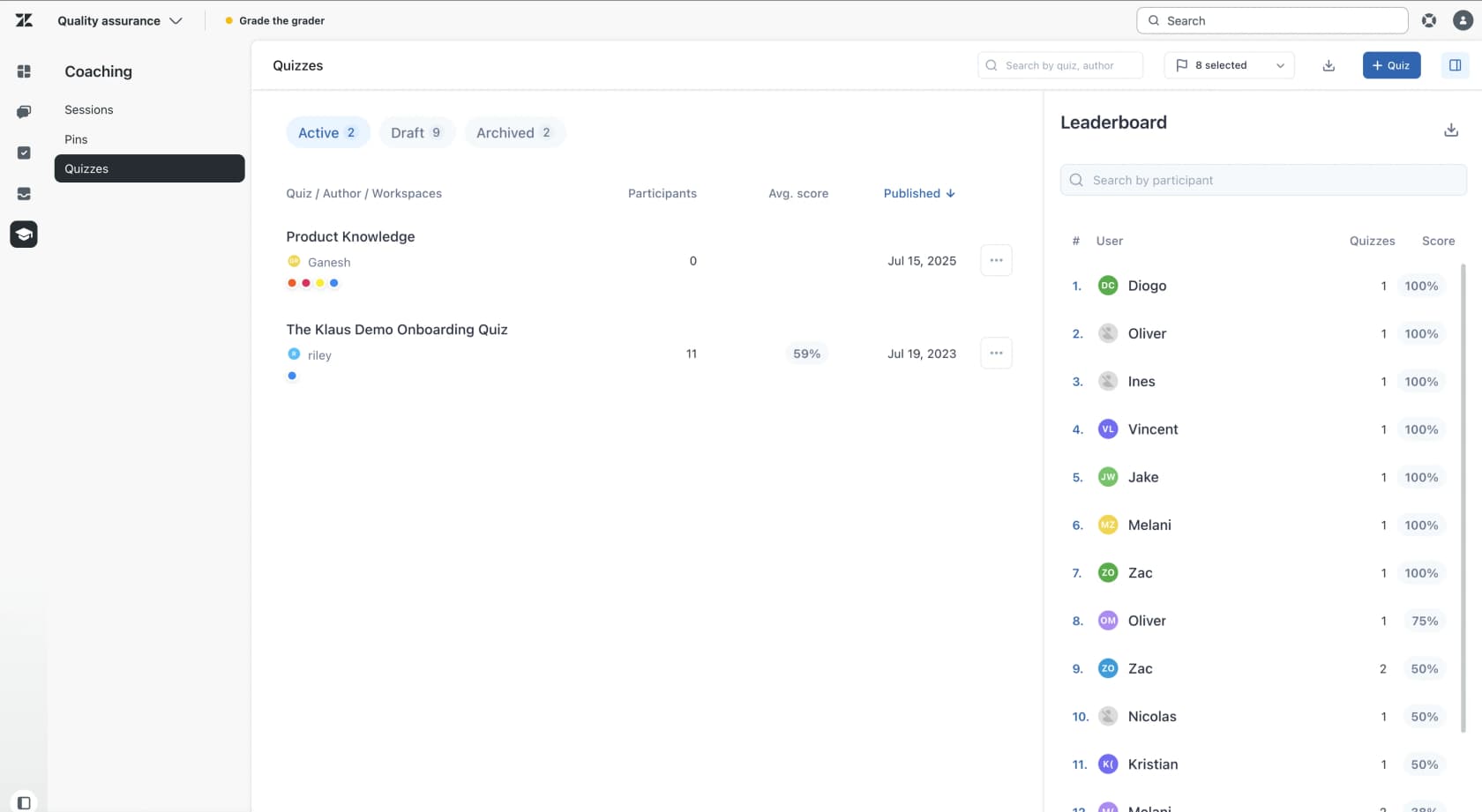
Task: Open more options for Klaus Demo Onboarding Quiz
Action: 996,353
